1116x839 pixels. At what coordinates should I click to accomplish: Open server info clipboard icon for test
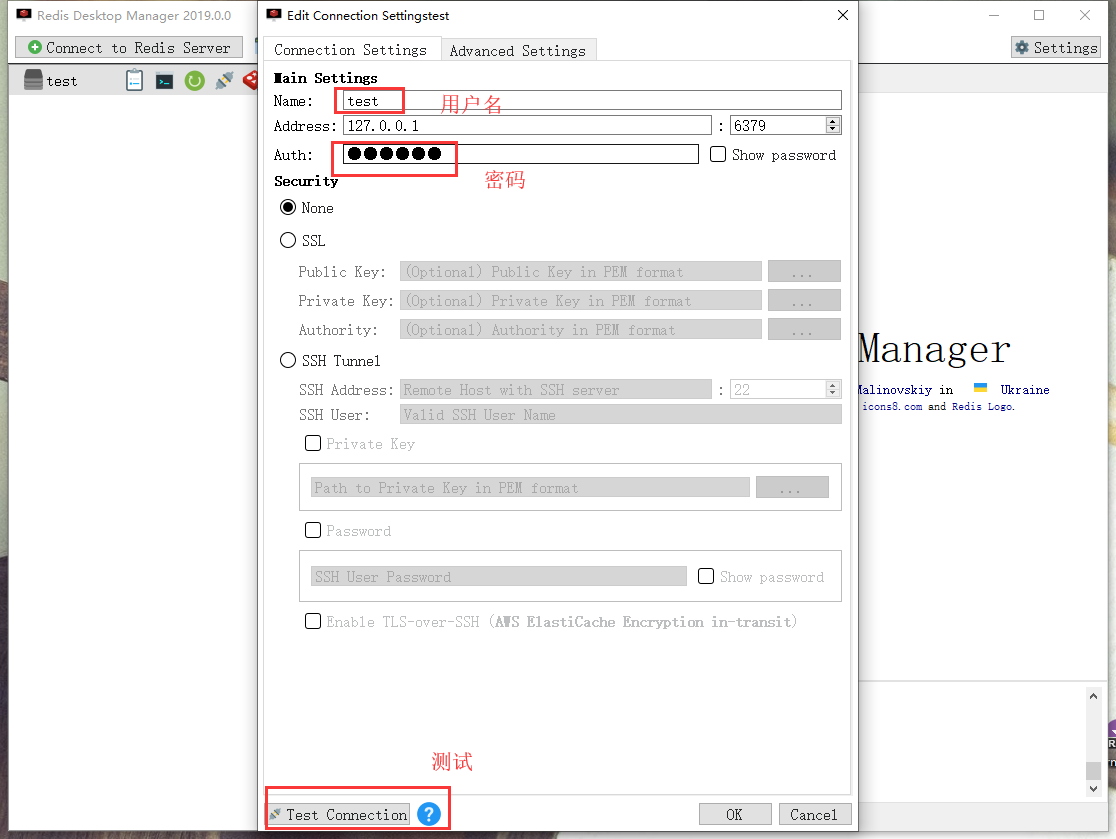tap(135, 80)
